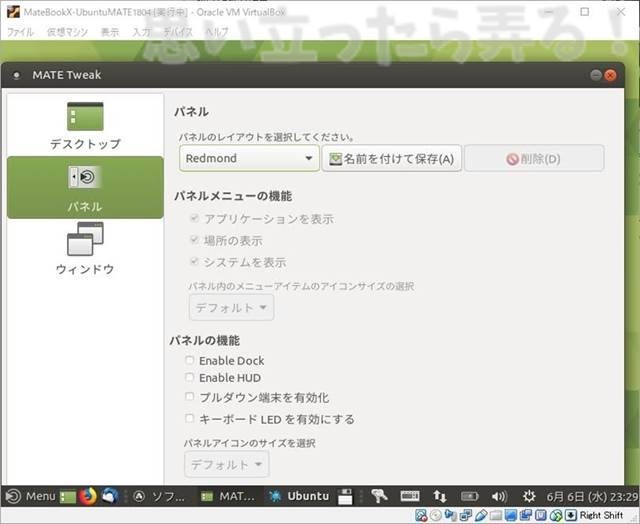Image resolution: width=640 pixels, height=524 pixels.
Task: Click the floppy disk icon in panel
Action: (345, 497)
